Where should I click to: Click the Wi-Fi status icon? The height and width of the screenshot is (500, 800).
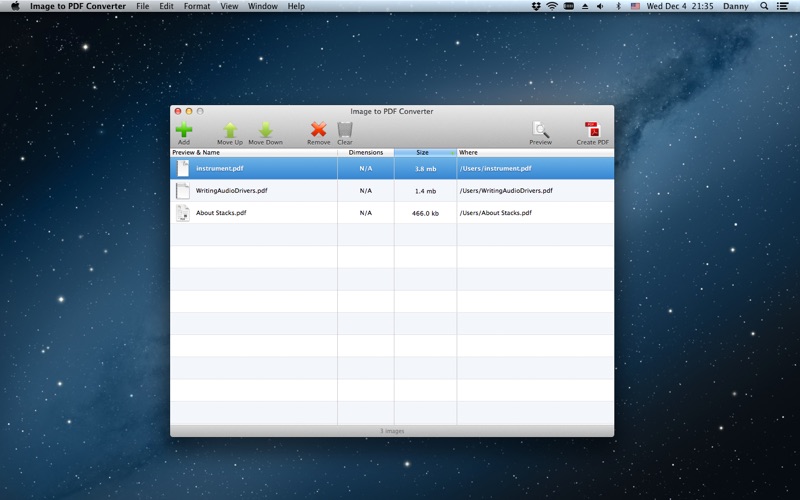click(x=552, y=6)
